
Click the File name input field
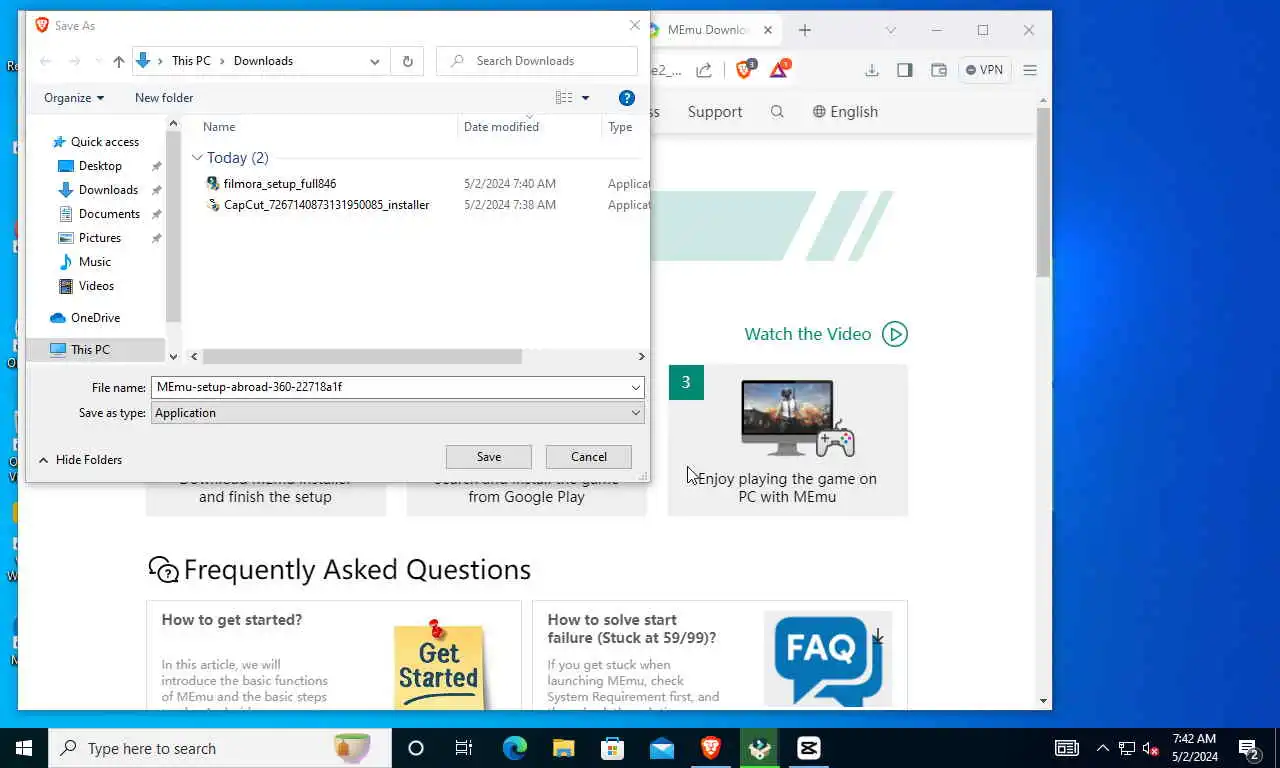click(390, 387)
